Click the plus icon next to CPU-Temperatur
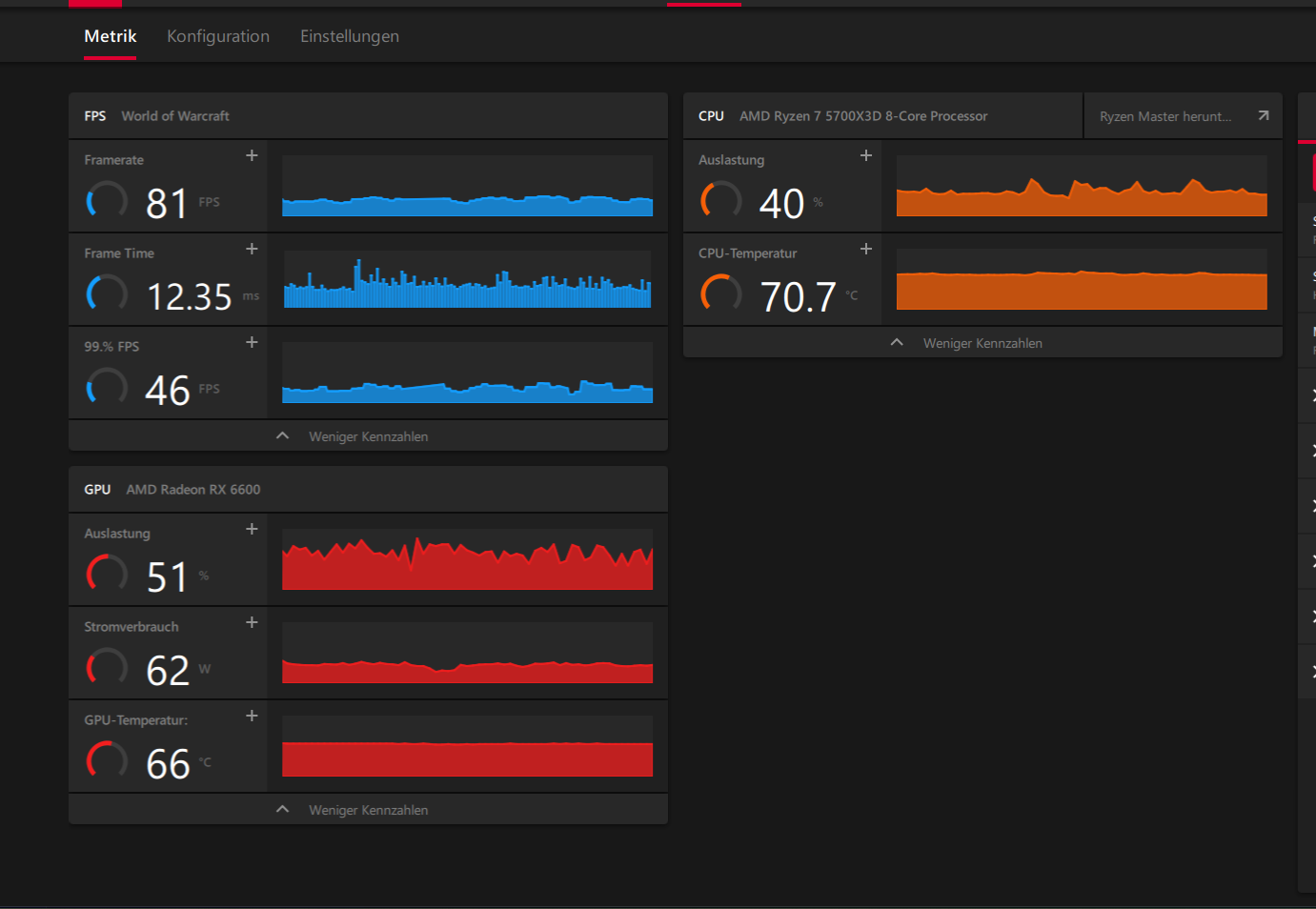Screen dimensions: 1316x909 click(x=866, y=249)
